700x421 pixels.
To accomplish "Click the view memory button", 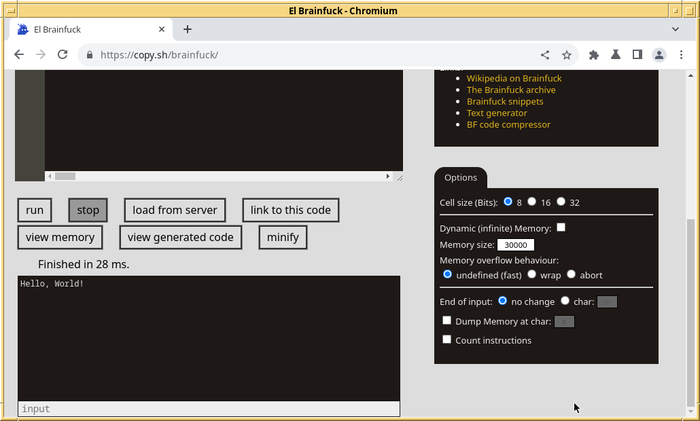I will coord(60,238).
